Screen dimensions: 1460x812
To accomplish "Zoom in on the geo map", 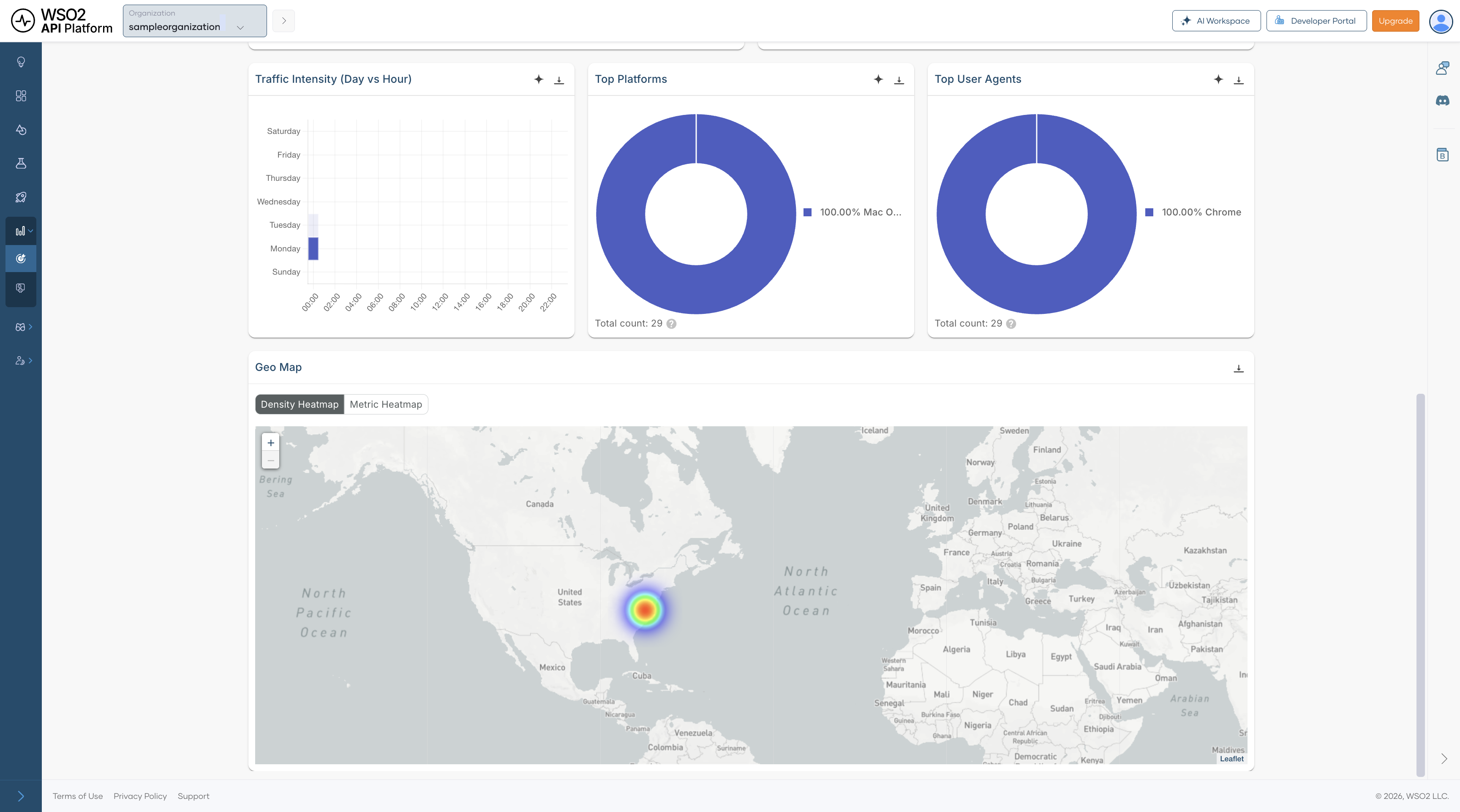I will click(270, 443).
